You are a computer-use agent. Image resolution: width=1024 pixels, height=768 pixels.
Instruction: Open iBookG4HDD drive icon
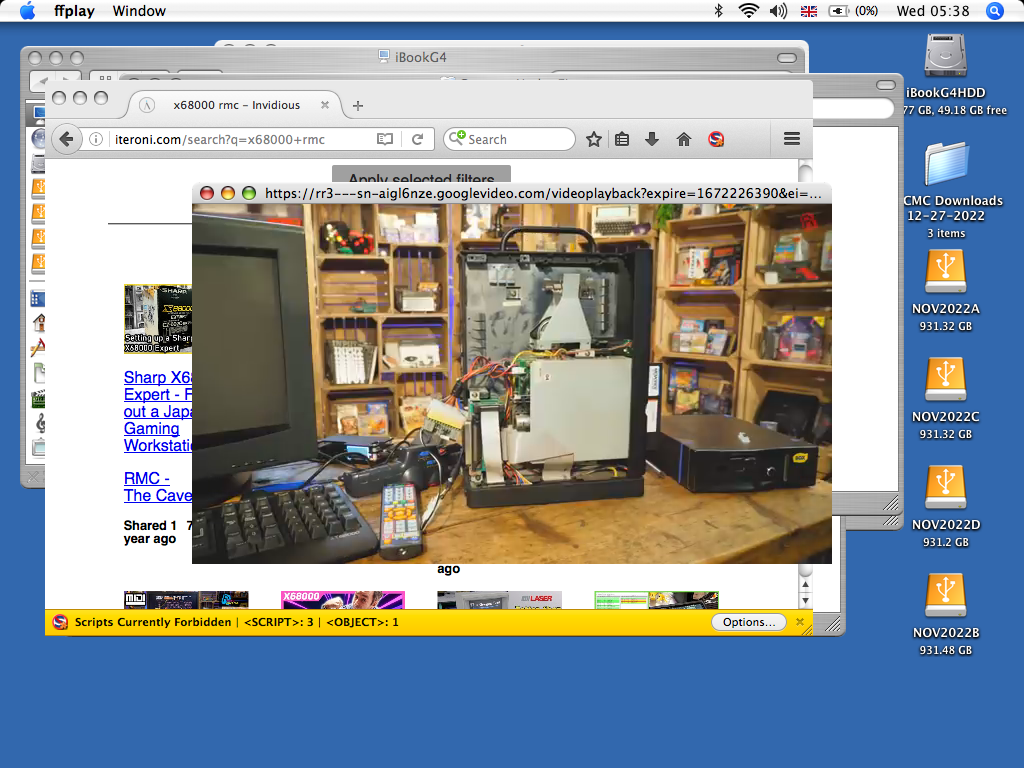pos(945,56)
